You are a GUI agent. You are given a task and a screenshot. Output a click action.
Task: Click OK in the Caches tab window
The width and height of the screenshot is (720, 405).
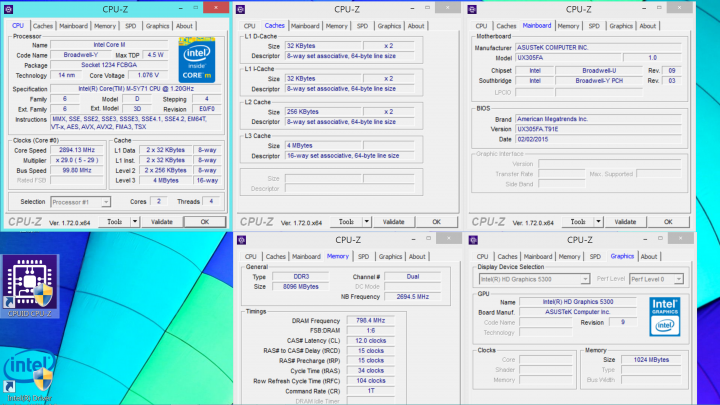(x=436, y=222)
